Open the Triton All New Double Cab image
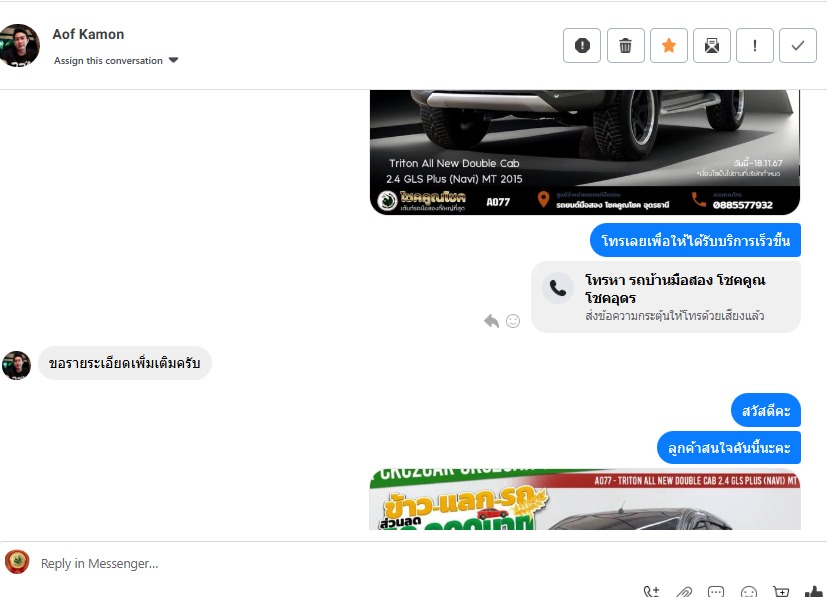The width and height of the screenshot is (827, 597). click(x=585, y=152)
